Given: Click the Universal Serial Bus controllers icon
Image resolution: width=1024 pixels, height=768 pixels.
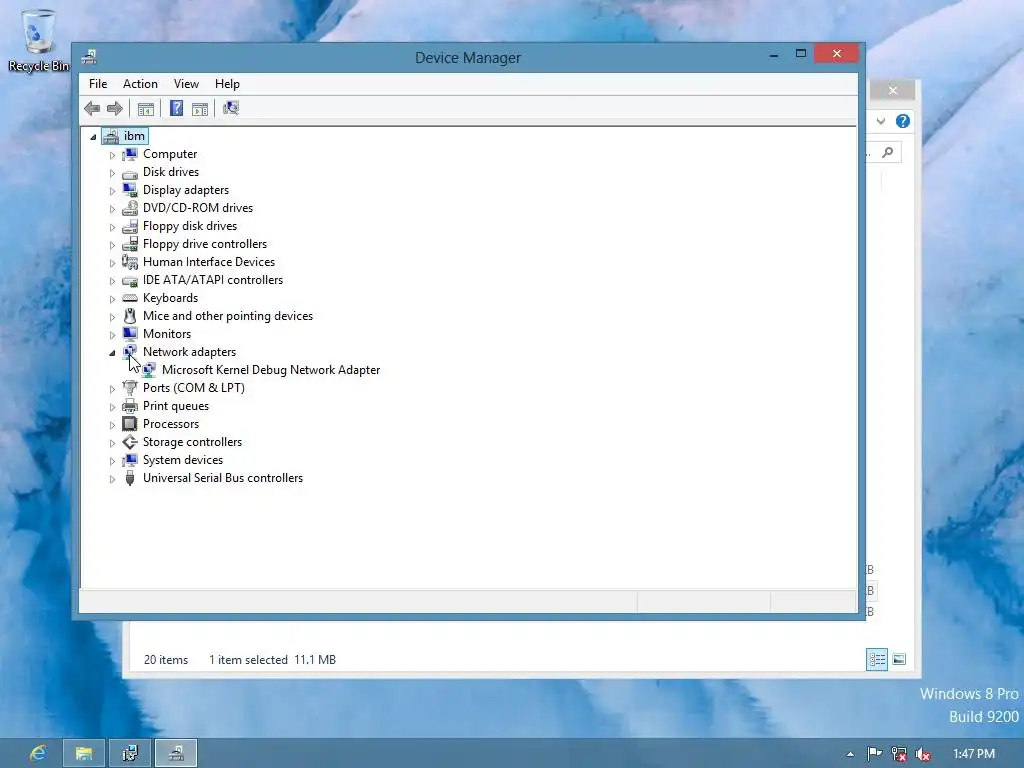Looking at the screenshot, I should (x=130, y=478).
